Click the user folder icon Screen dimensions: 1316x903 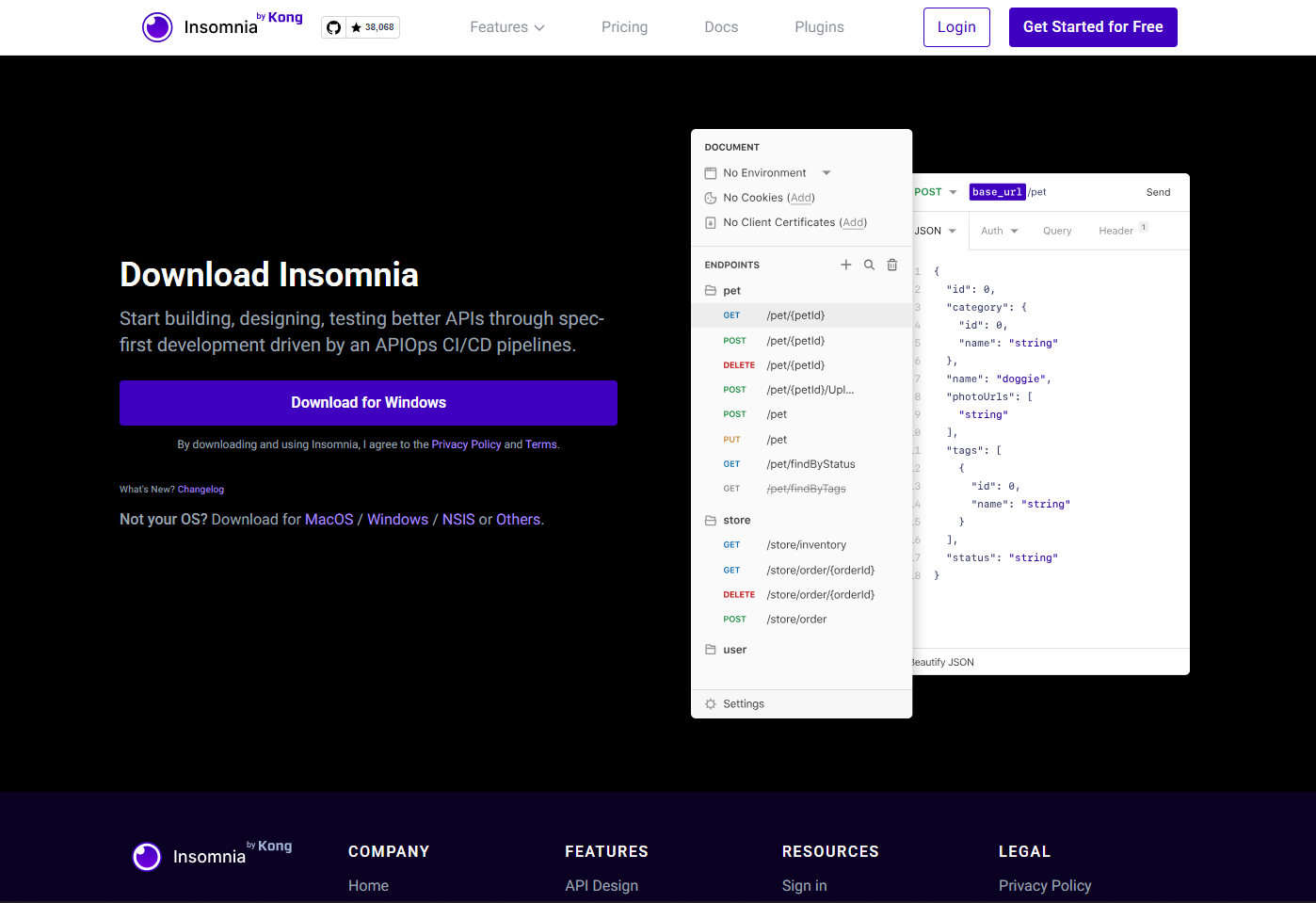(711, 649)
